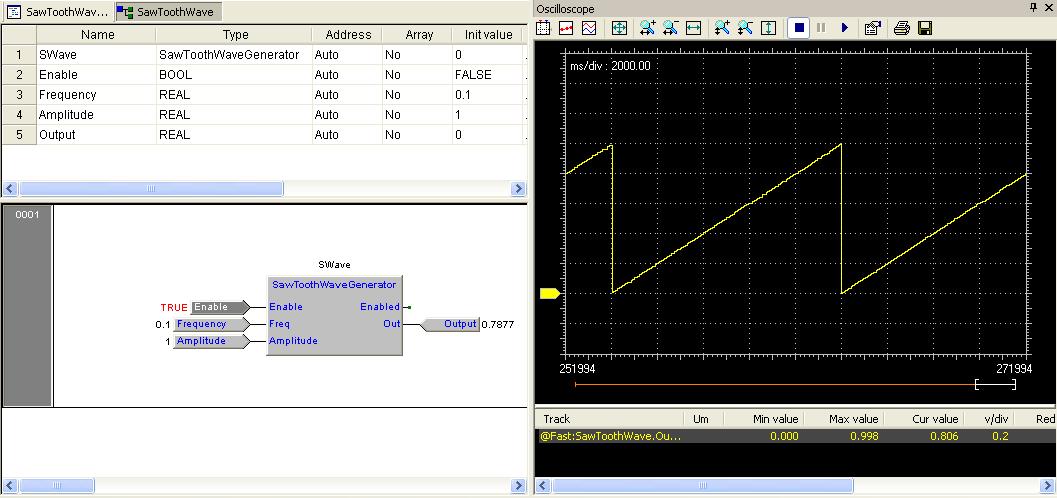Click the show sample points icon
The image size is (1057, 498).
[x=567, y=28]
